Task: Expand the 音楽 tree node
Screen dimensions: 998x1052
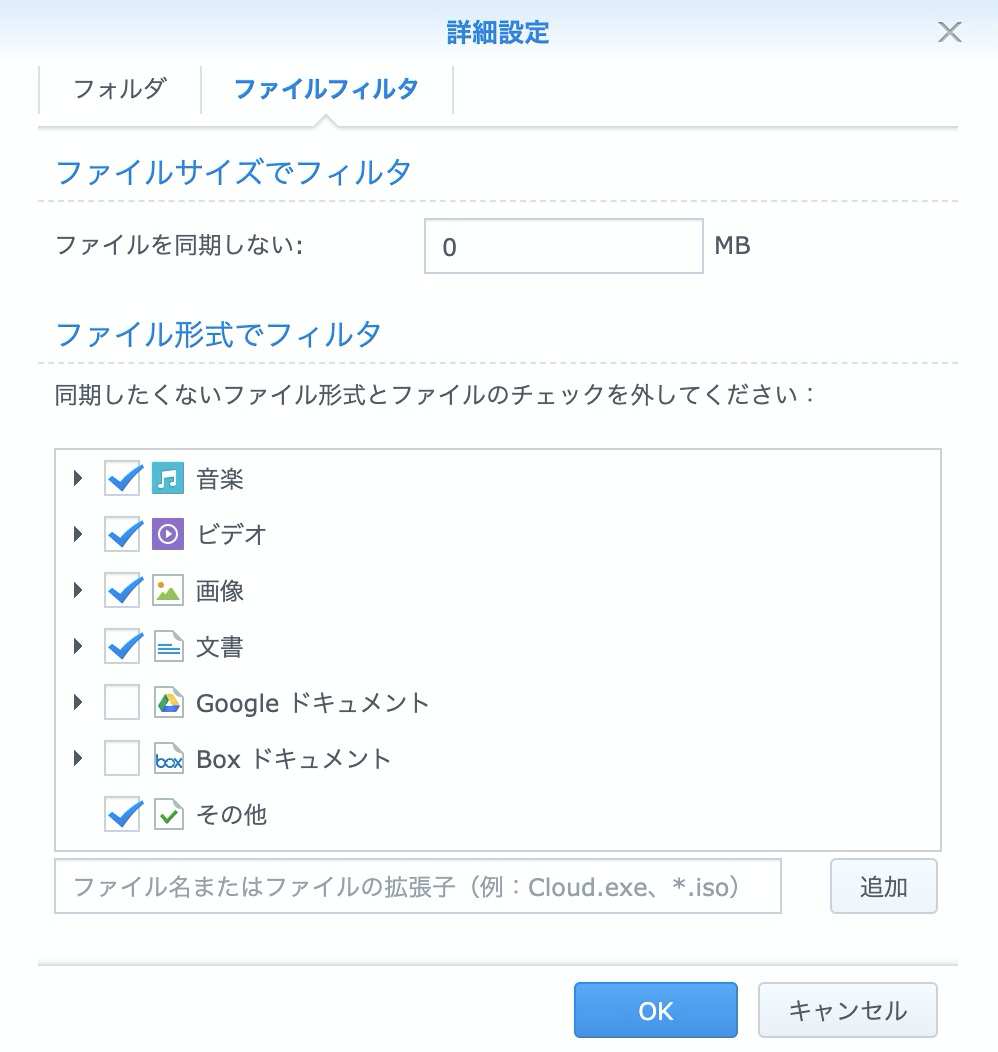Action: (78, 479)
